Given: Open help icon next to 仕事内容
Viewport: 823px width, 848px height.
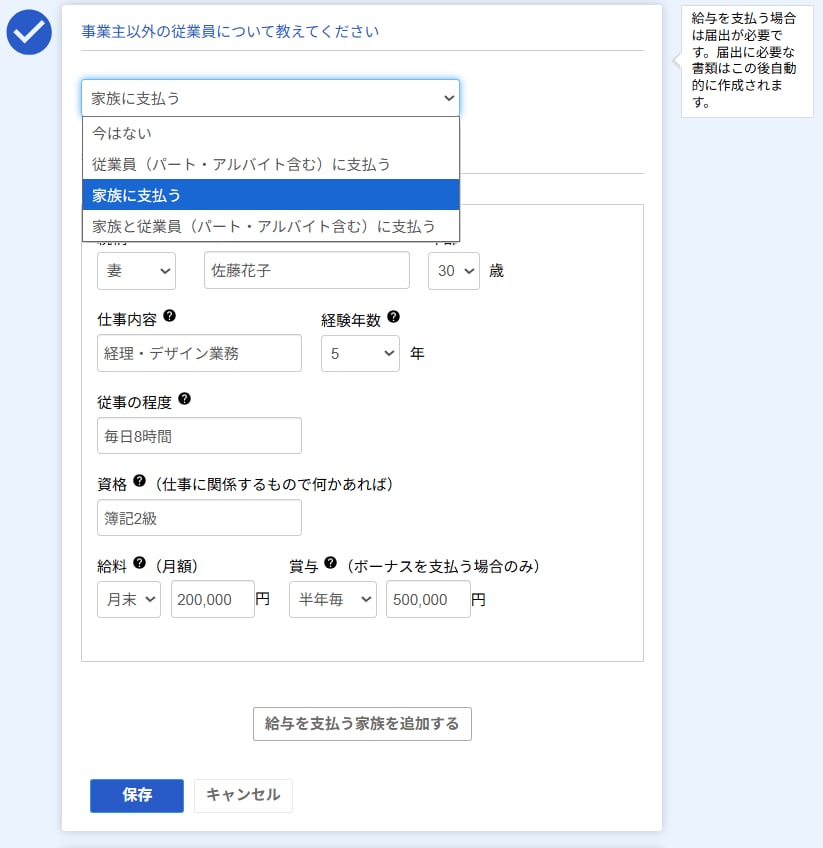Looking at the screenshot, I should [169, 316].
